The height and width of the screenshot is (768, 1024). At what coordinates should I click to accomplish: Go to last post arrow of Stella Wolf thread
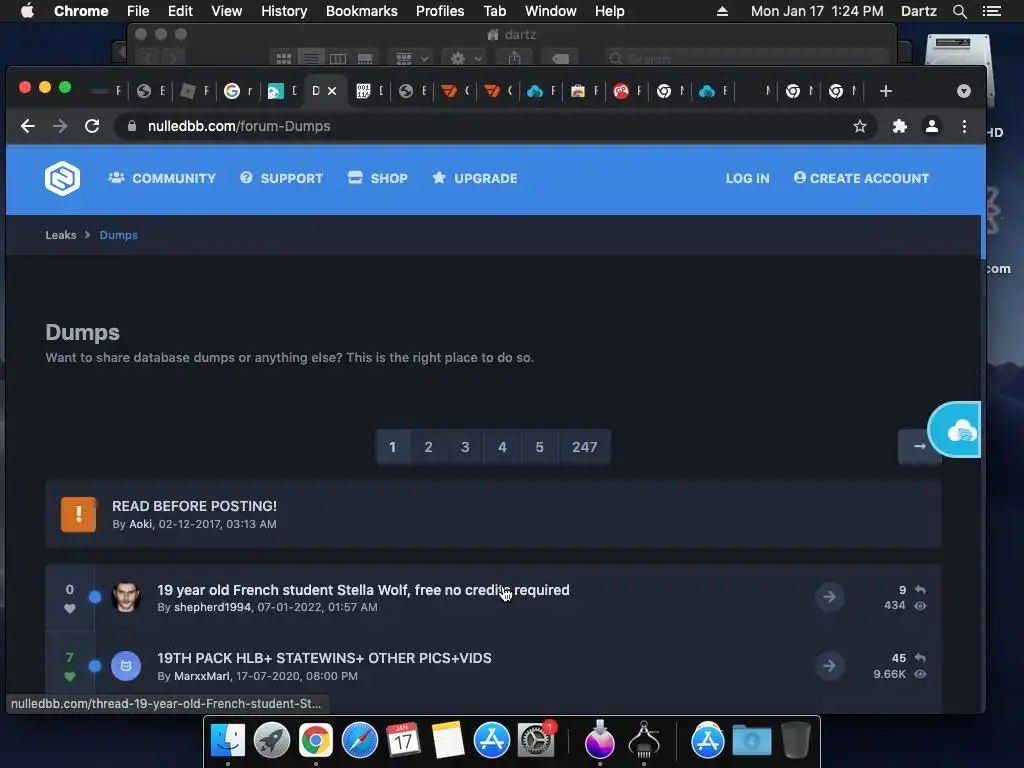pos(829,597)
